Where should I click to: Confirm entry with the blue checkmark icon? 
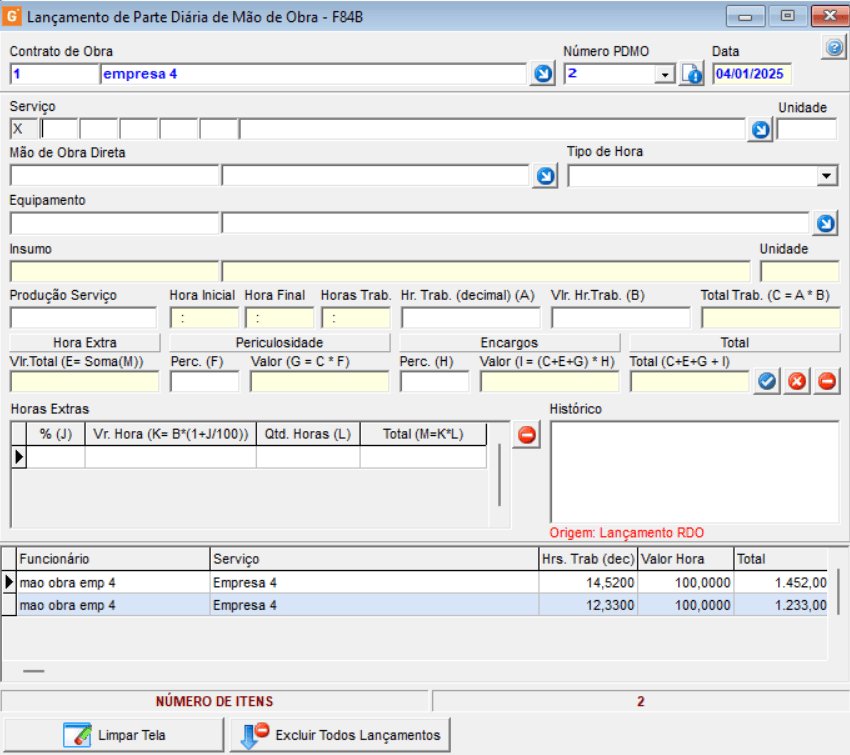click(x=767, y=381)
